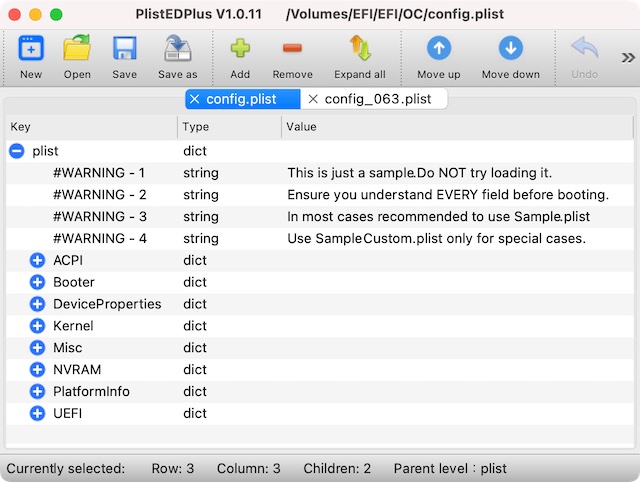Collapse the plist root node
The image size is (640, 482).
tap(17, 151)
